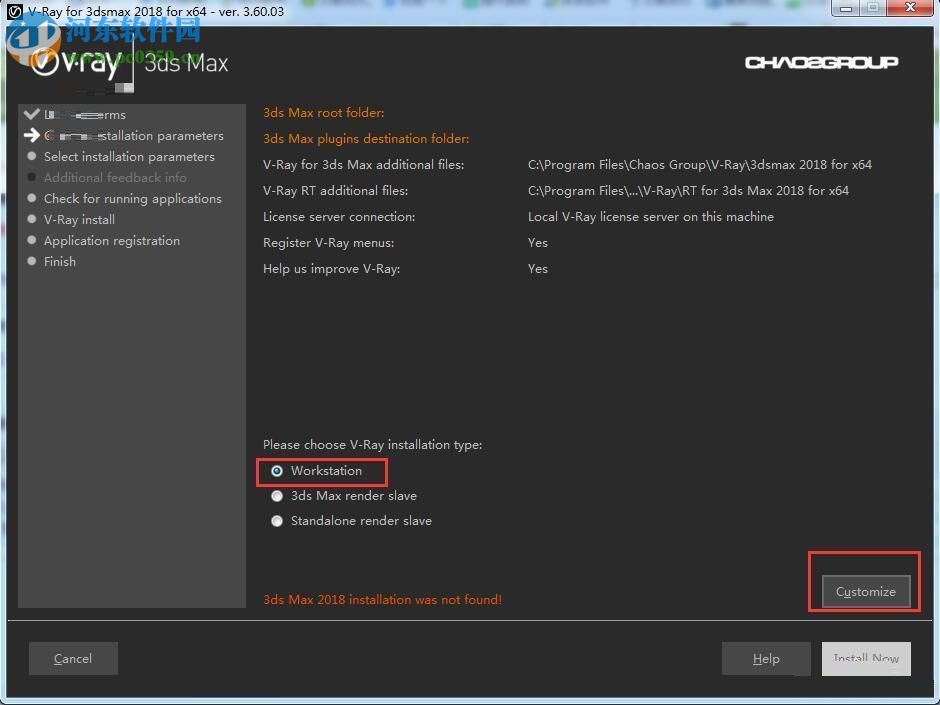Click the V-Ray 3ds Max header logo
This screenshot has width=940, height=705.
click(x=129, y=63)
